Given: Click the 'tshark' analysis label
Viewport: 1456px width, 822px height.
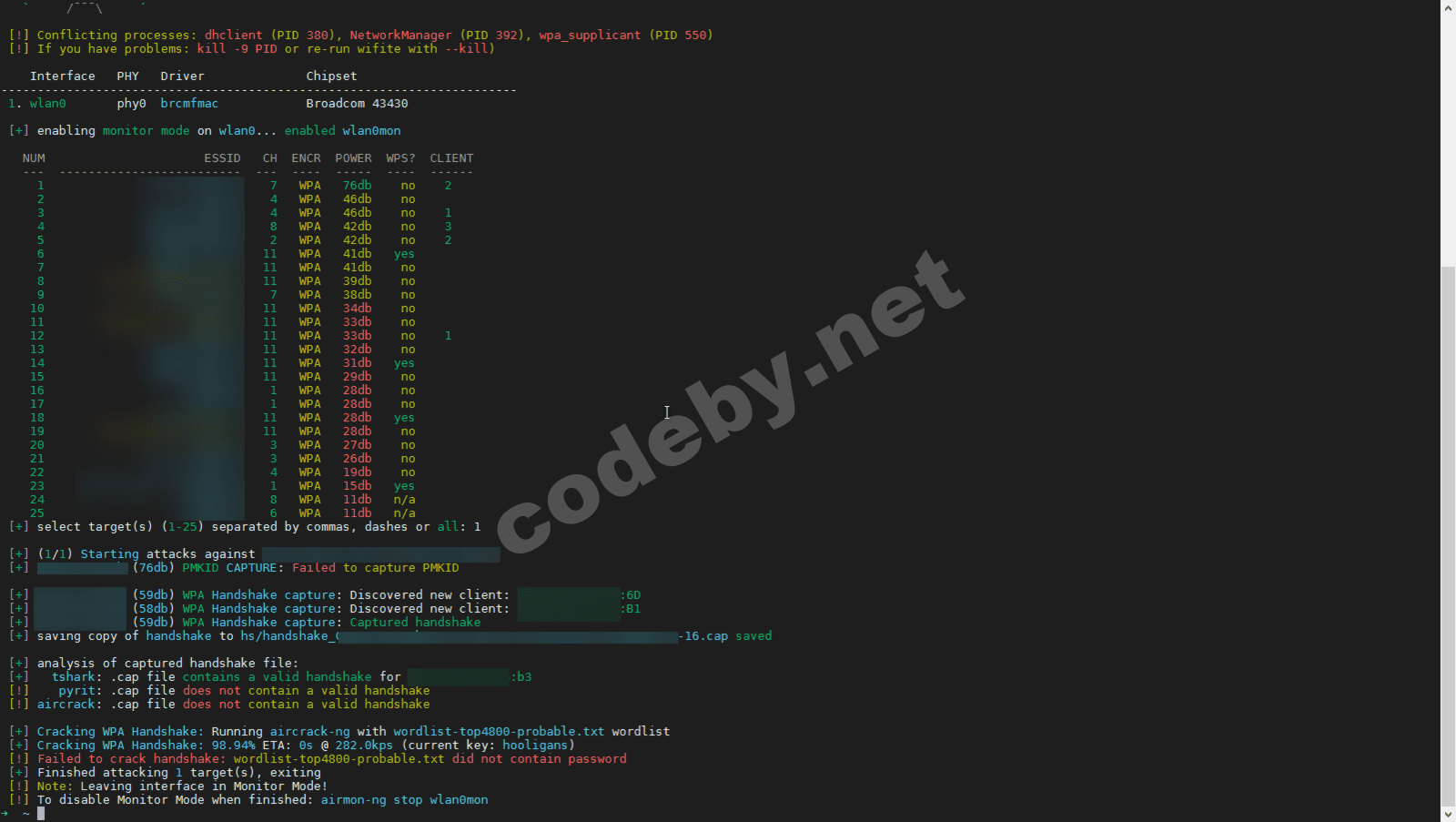Looking at the screenshot, I should pyautogui.click(x=73, y=677).
